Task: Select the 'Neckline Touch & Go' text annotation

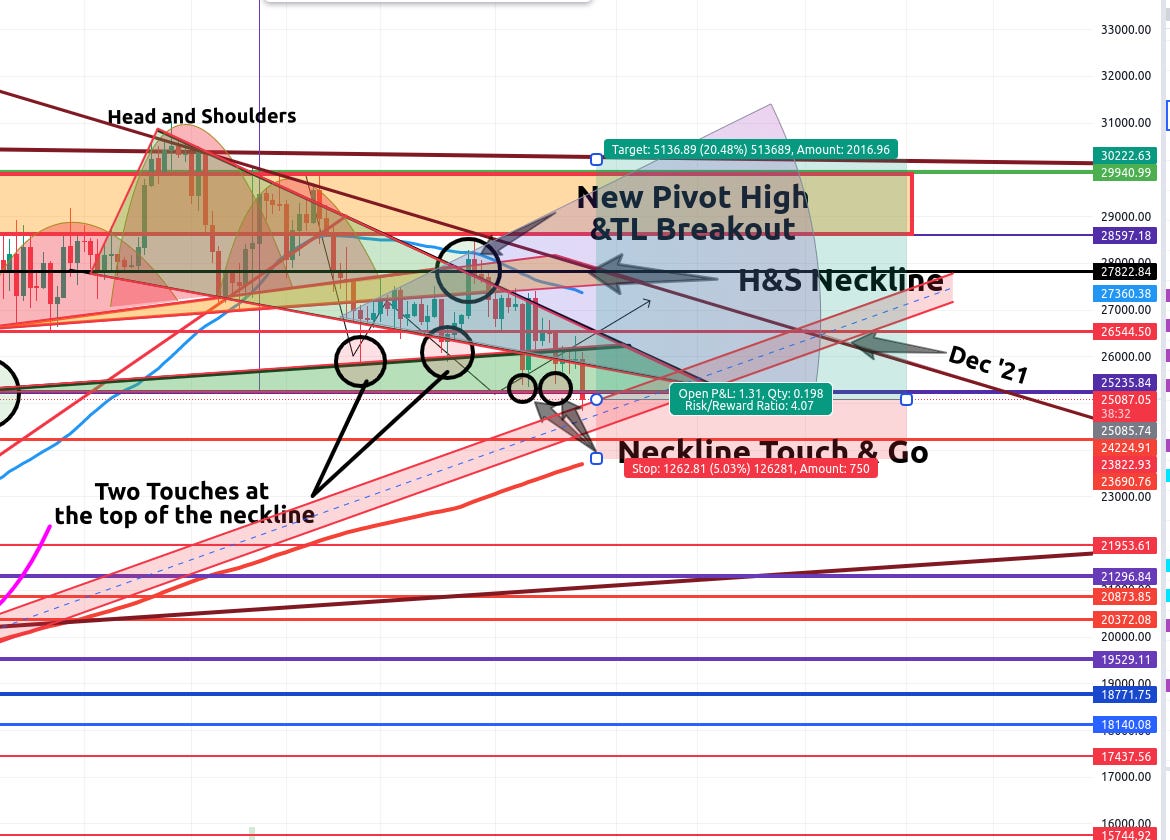Action: click(x=773, y=451)
